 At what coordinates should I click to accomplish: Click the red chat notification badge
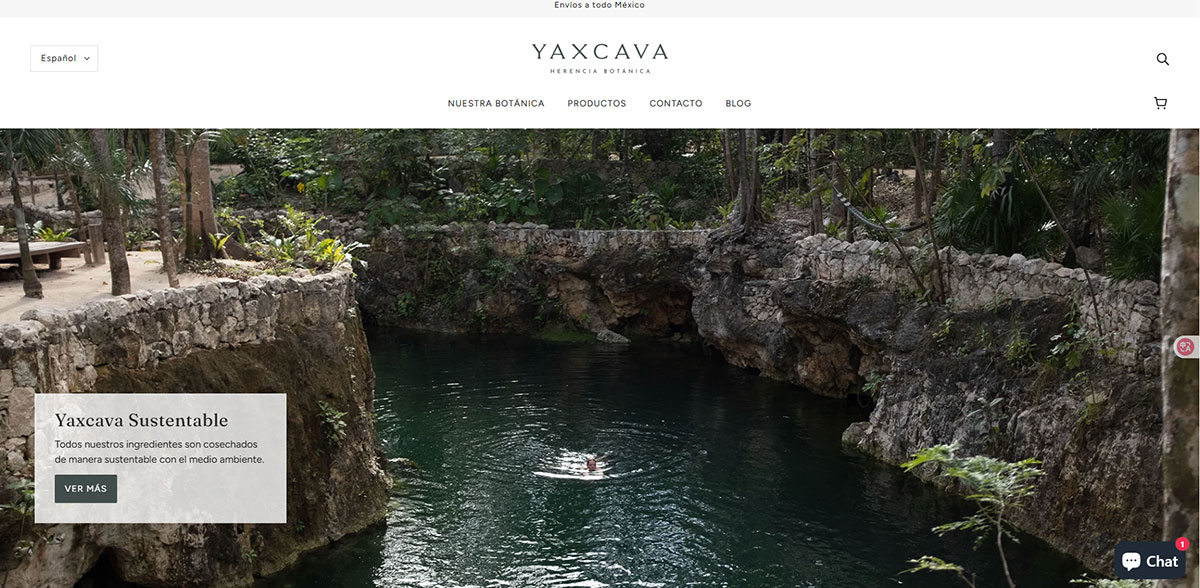click(x=1182, y=544)
